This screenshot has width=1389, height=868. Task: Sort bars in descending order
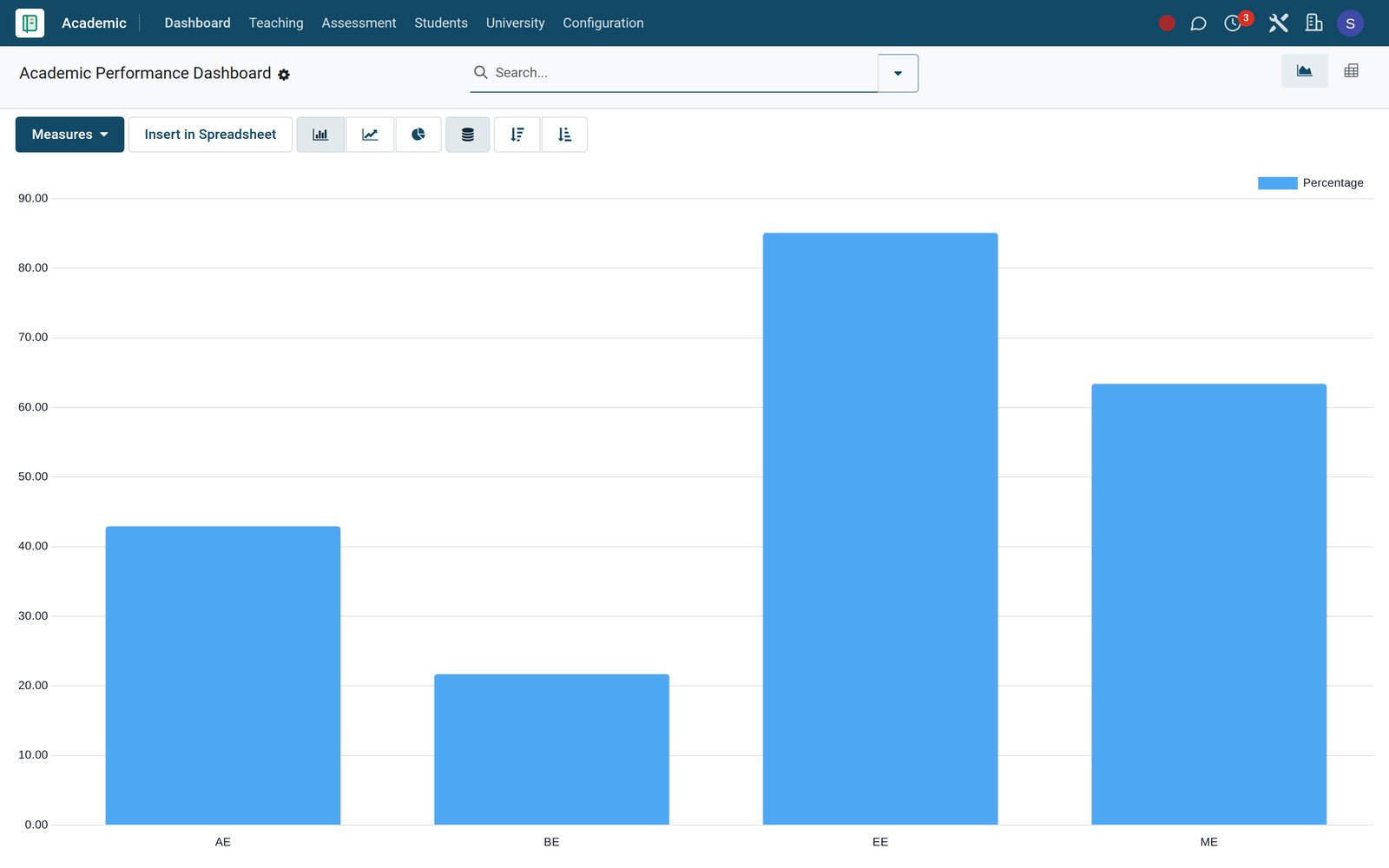pyautogui.click(x=517, y=135)
